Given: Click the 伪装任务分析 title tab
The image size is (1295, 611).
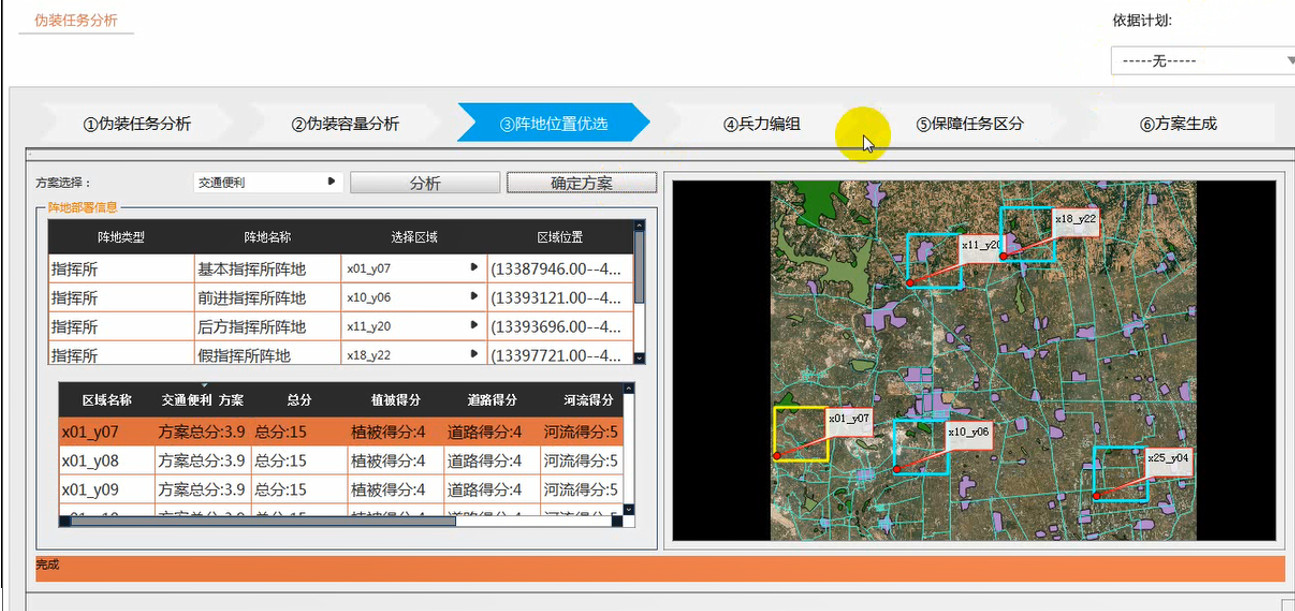Looking at the screenshot, I should [76, 20].
